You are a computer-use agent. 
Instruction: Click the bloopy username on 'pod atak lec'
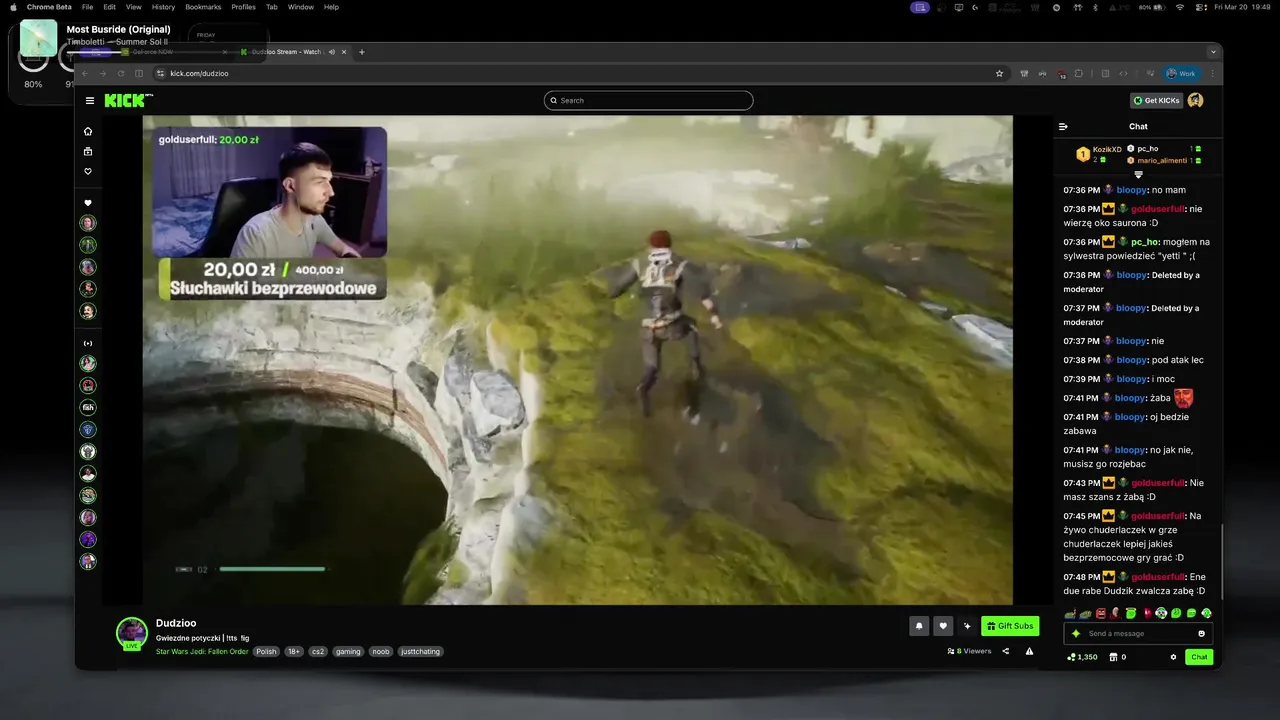click(1131, 360)
